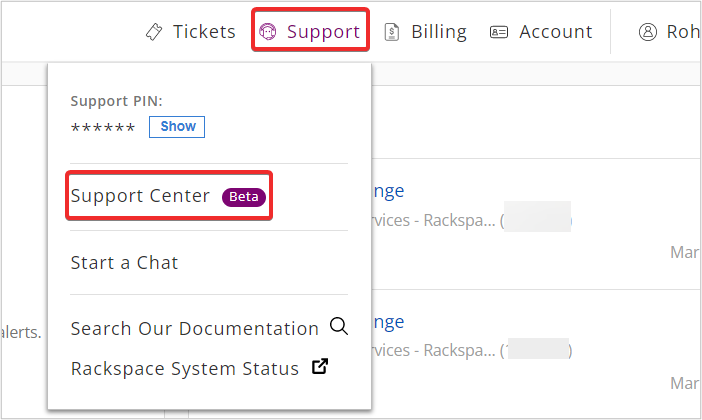
Task: Click the Support headset icon
Action: point(268,32)
